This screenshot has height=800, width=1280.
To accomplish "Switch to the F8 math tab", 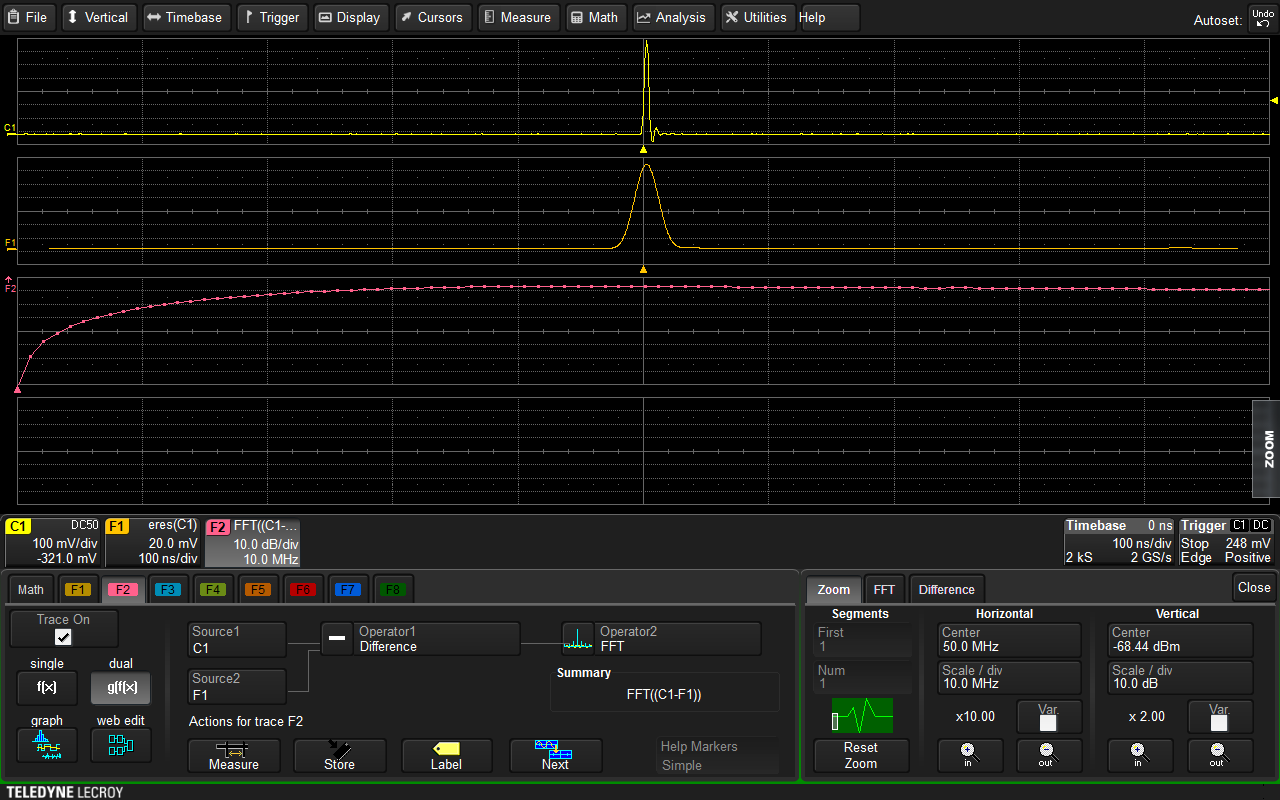I will [393, 589].
